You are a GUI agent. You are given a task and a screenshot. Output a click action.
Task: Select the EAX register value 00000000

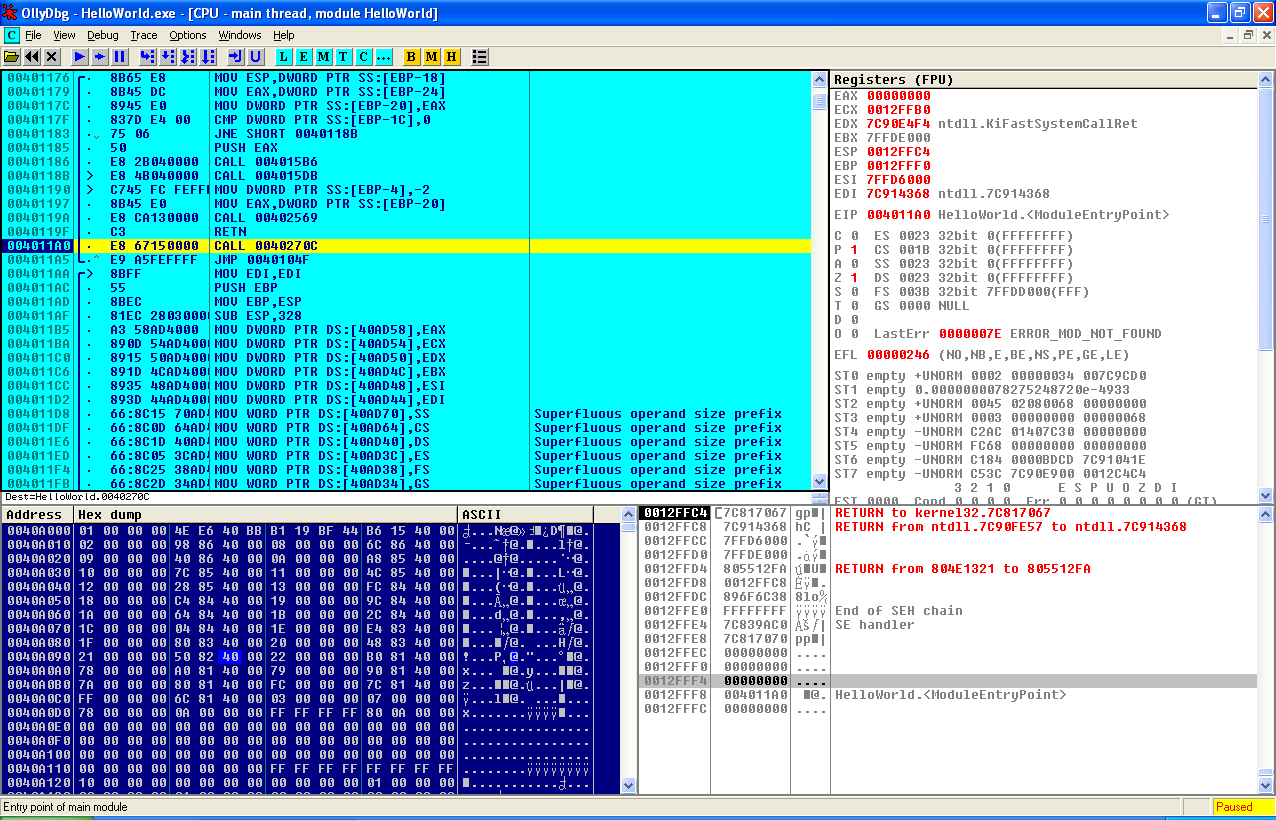click(x=898, y=96)
